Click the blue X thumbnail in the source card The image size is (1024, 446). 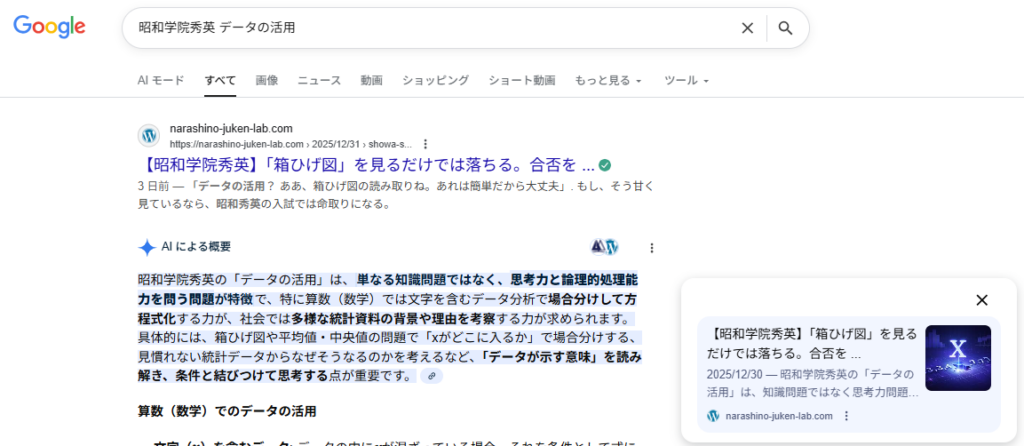coord(958,358)
